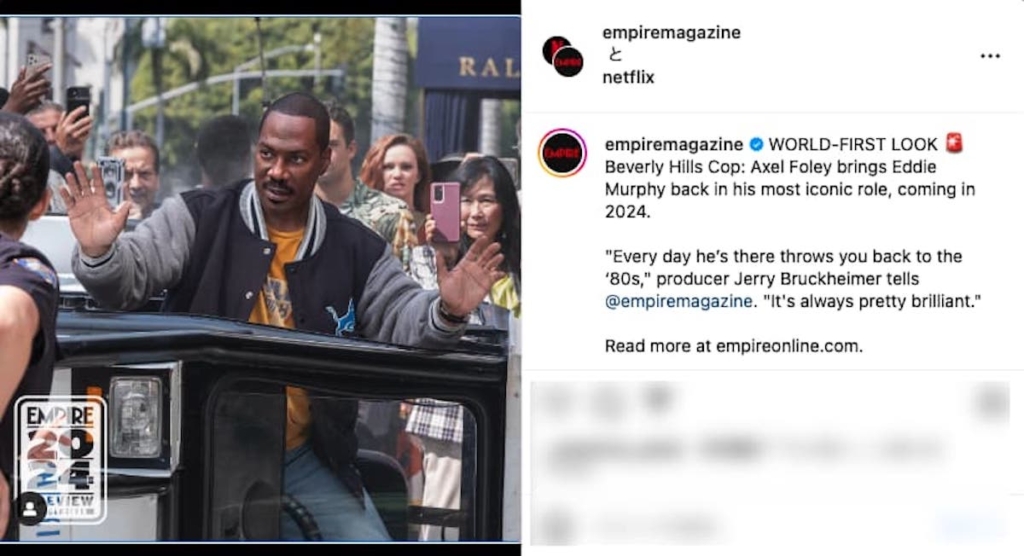1024x556 pixels.
Task: Click the bold empiremagazine username in caption
Action: click(x=674, y=144)
